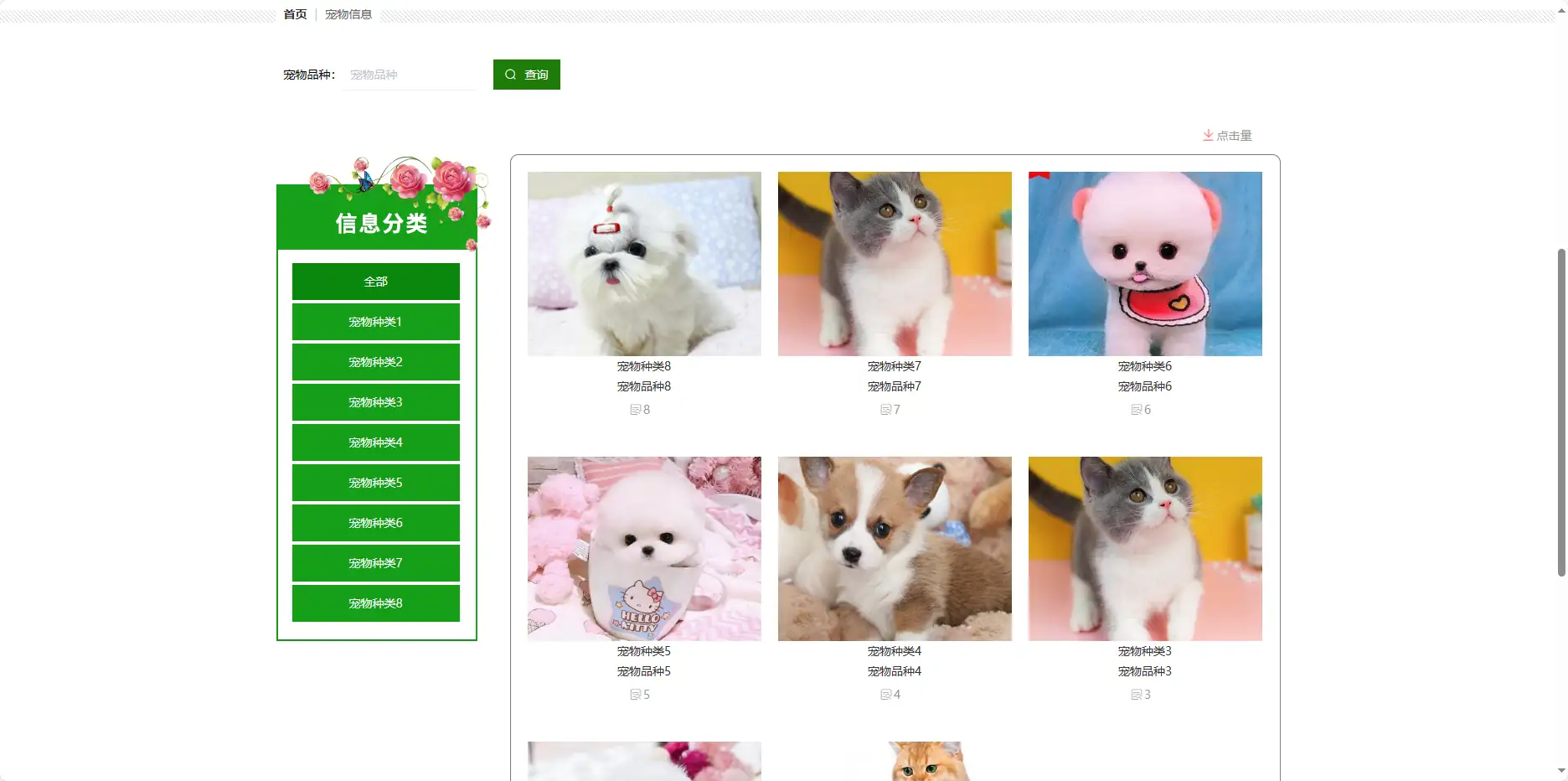The image size is (1568, 781).
Task: Click comment icon under 宠物品种5
Action: point(635,695)
